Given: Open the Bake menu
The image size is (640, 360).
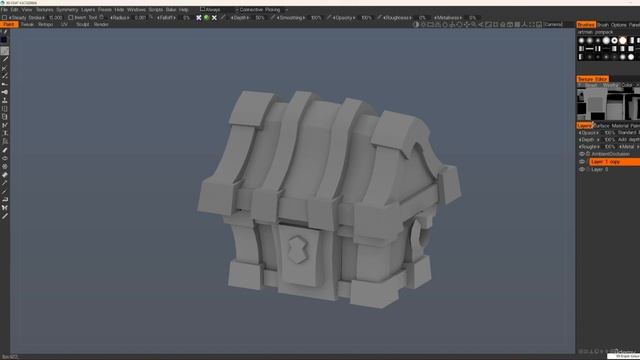Looking at the screenshot, I should pyautogui.click(x=171, y=9).
